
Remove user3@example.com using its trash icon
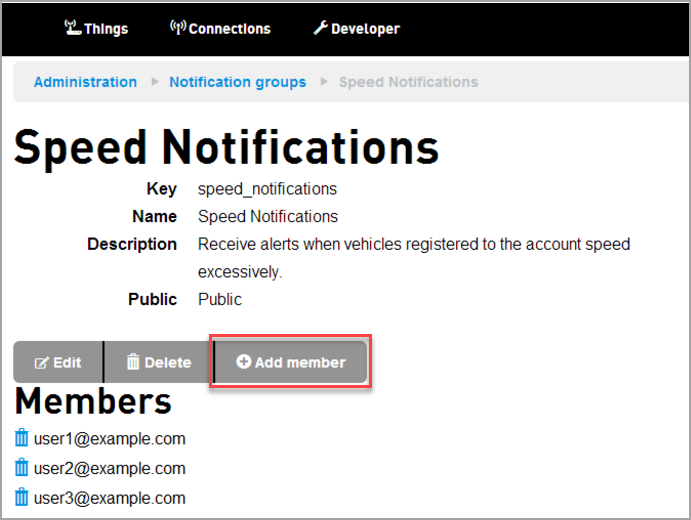coord(22,498)
